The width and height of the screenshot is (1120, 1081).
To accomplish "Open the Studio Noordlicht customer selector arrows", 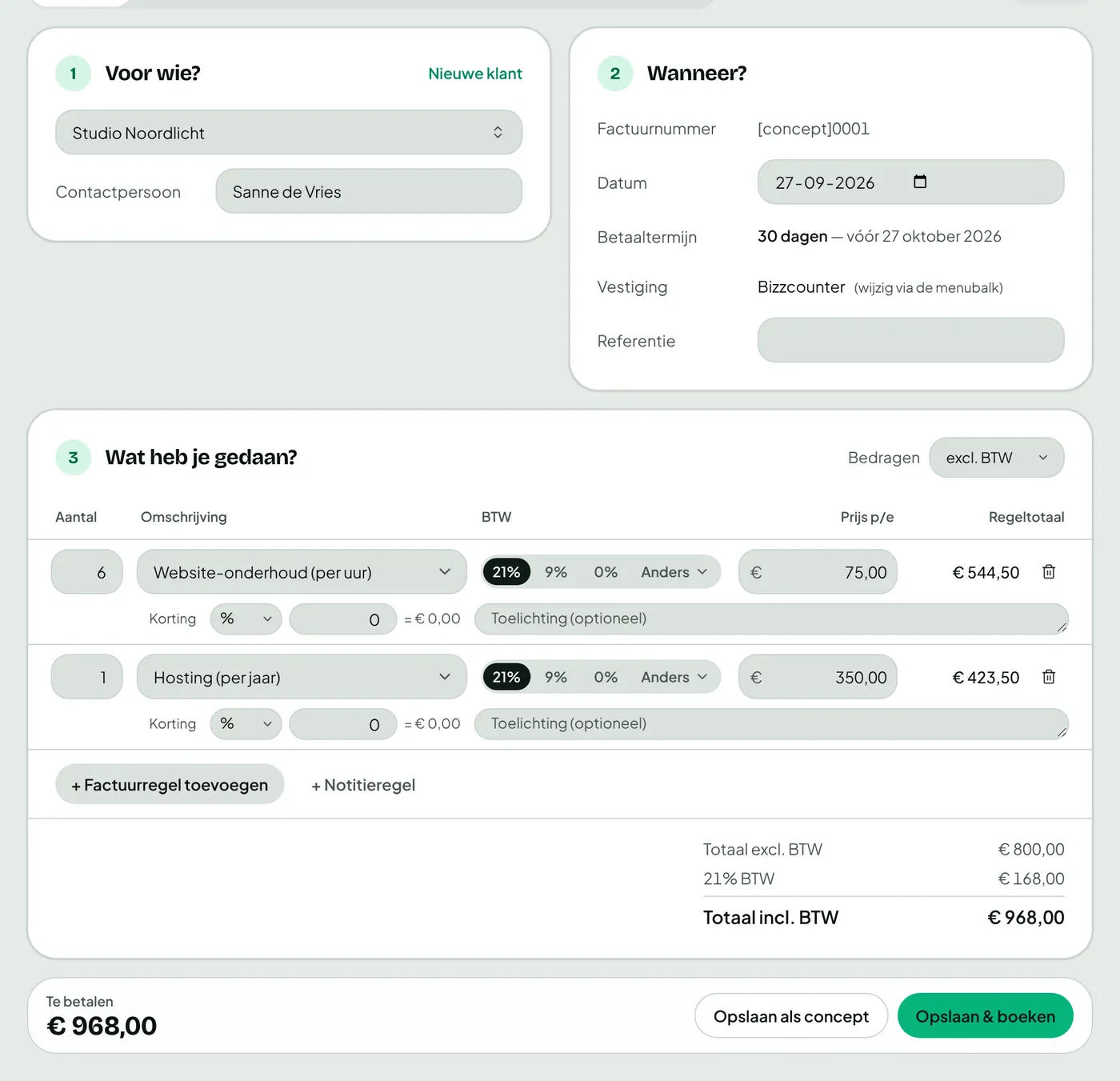I will [498, 133].
